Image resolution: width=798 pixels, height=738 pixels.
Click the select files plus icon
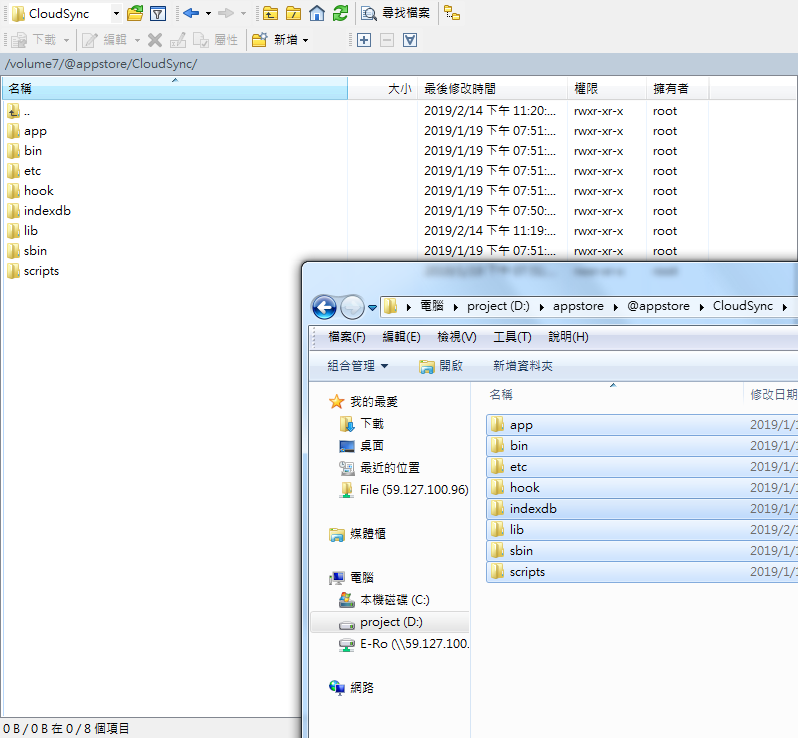(x=364, y=40)
